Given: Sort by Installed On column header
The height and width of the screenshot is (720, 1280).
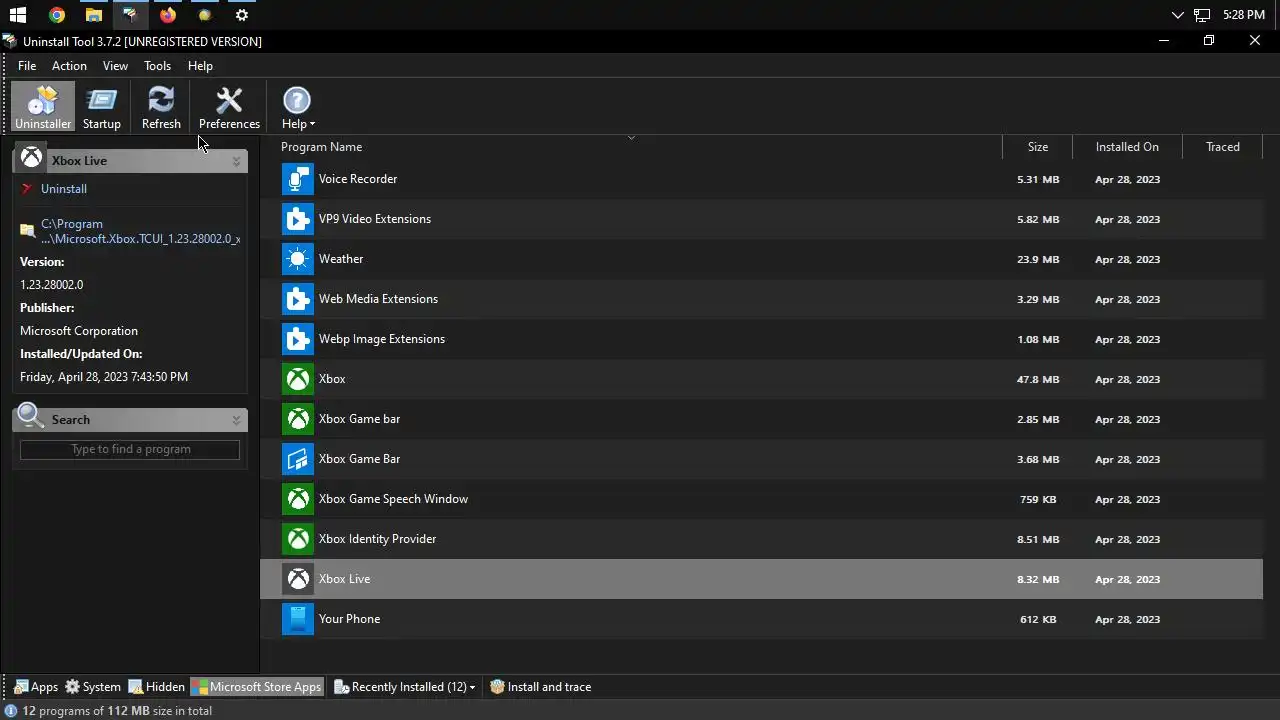Looking at the screenshot, I should pyautogui.click(x=1127, y=147).
